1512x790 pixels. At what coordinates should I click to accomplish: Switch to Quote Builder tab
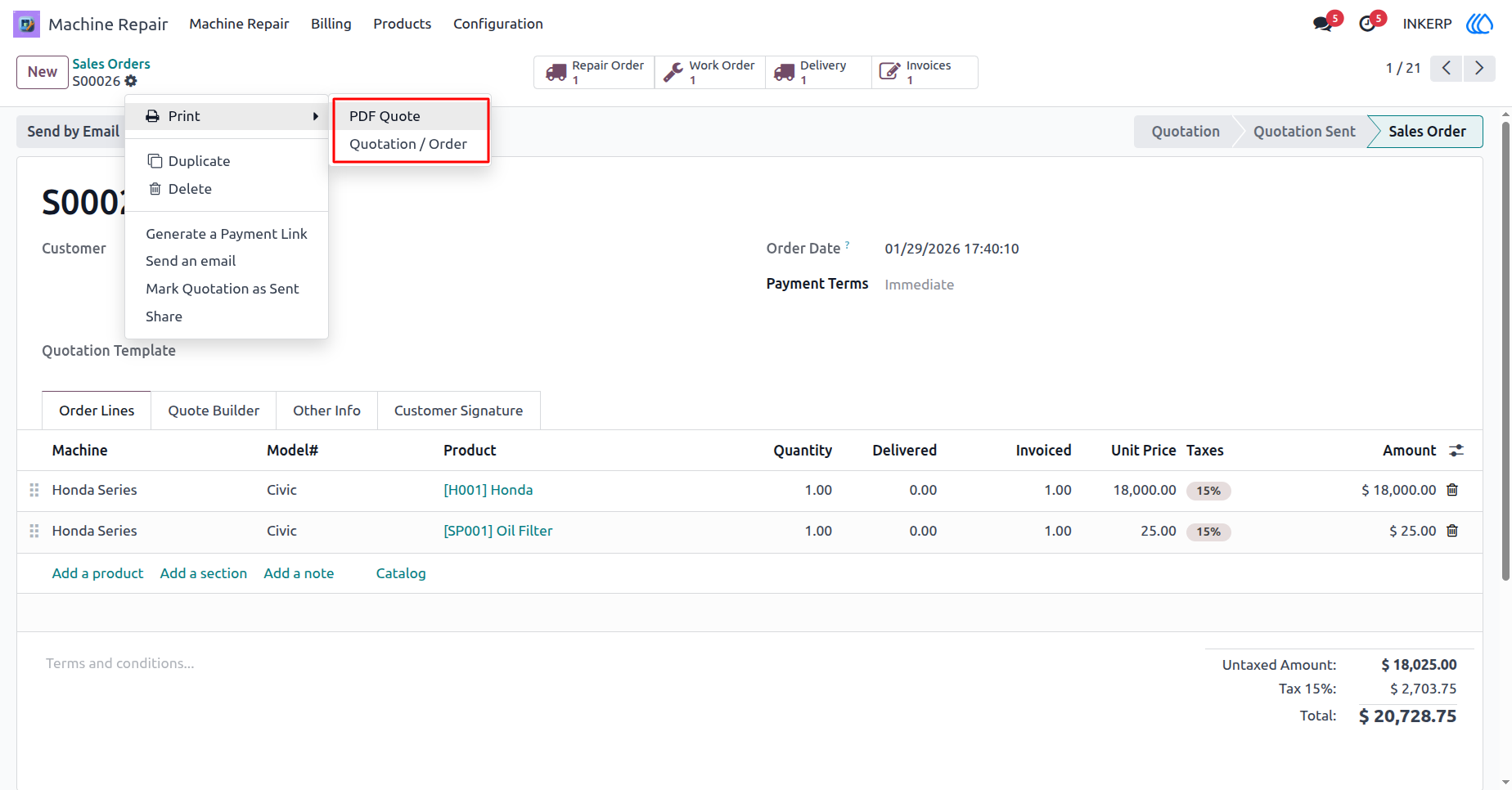point(214,411)
